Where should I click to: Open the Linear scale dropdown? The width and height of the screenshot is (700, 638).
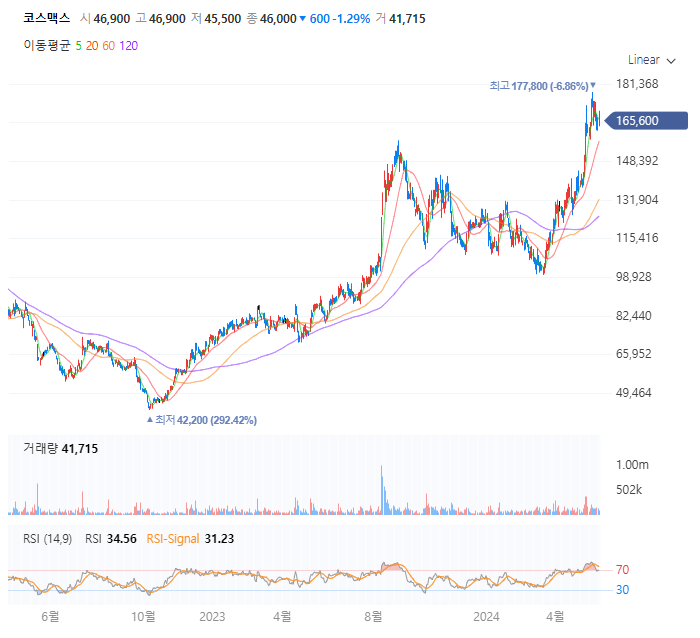pos(651,60)
